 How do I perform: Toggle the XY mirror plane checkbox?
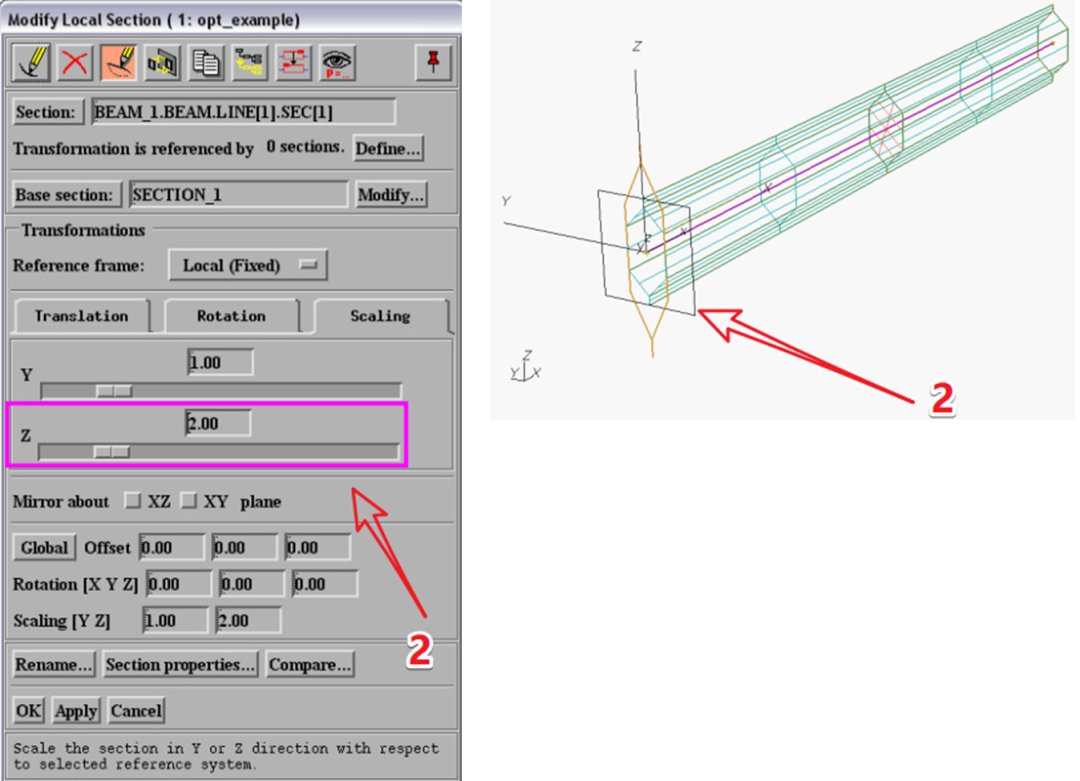click(x=189, y=501)
